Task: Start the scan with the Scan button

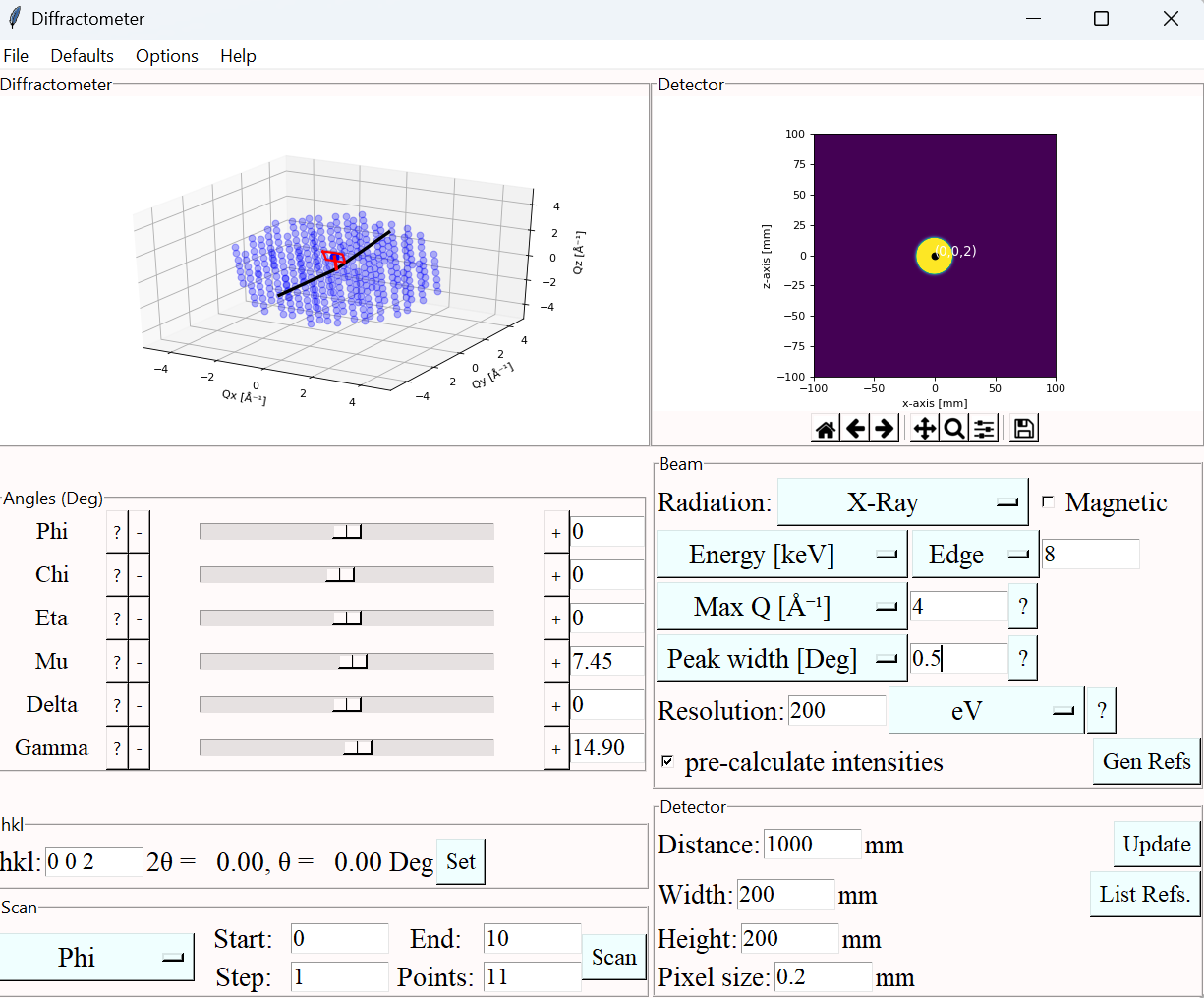Action: (x=613, y=956)
